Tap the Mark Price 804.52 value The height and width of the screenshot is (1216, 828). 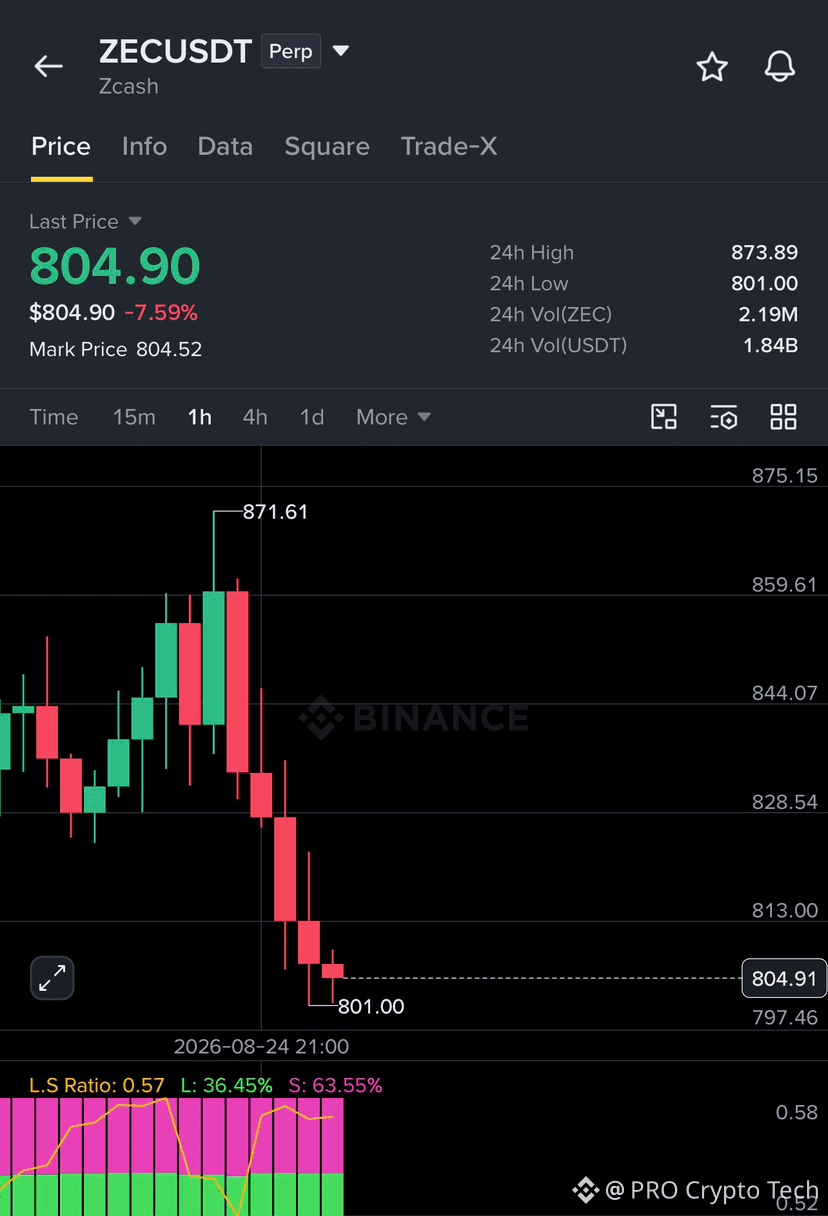click(x=169, y=349)
